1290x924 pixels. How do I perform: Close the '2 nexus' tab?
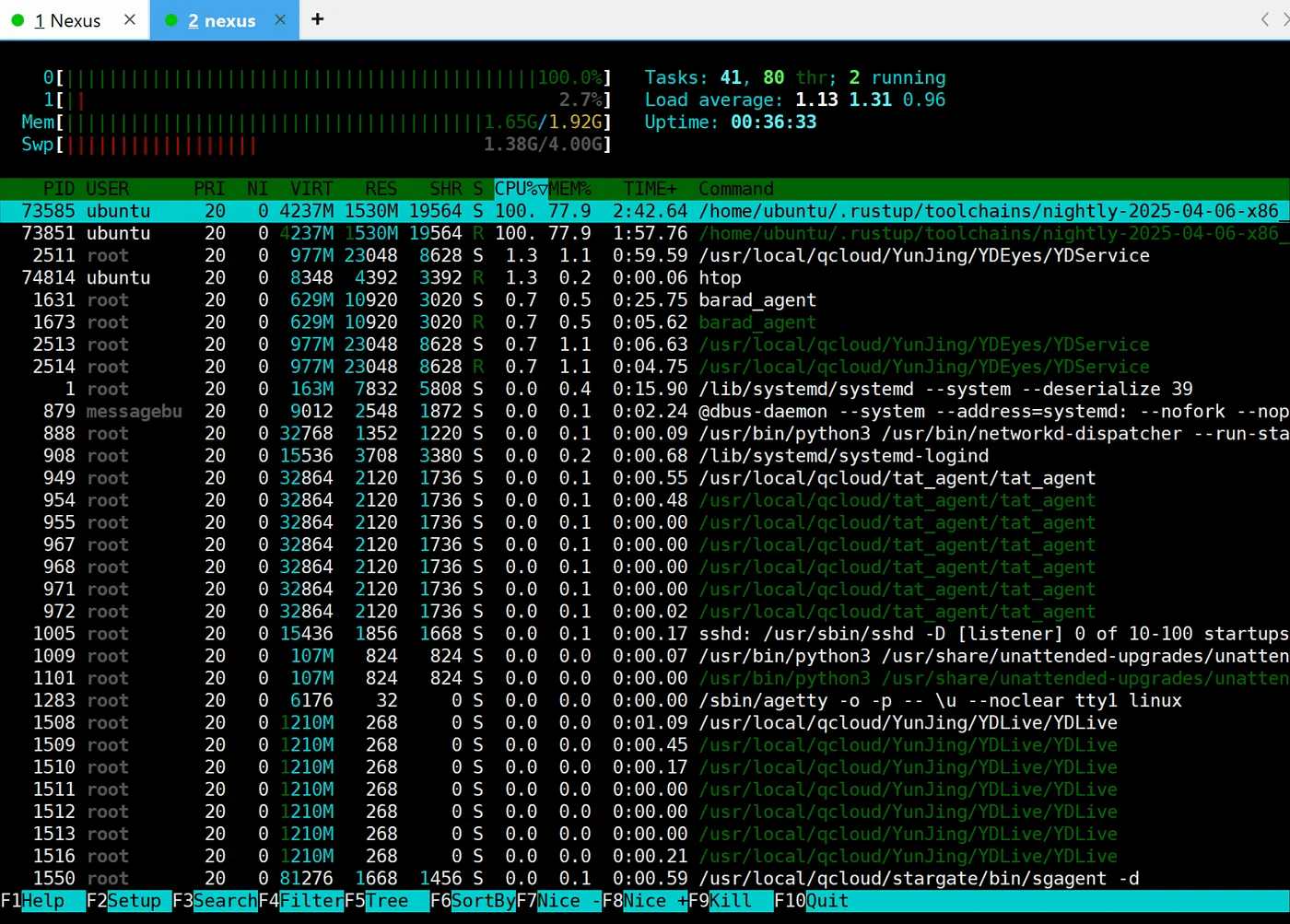280,19
